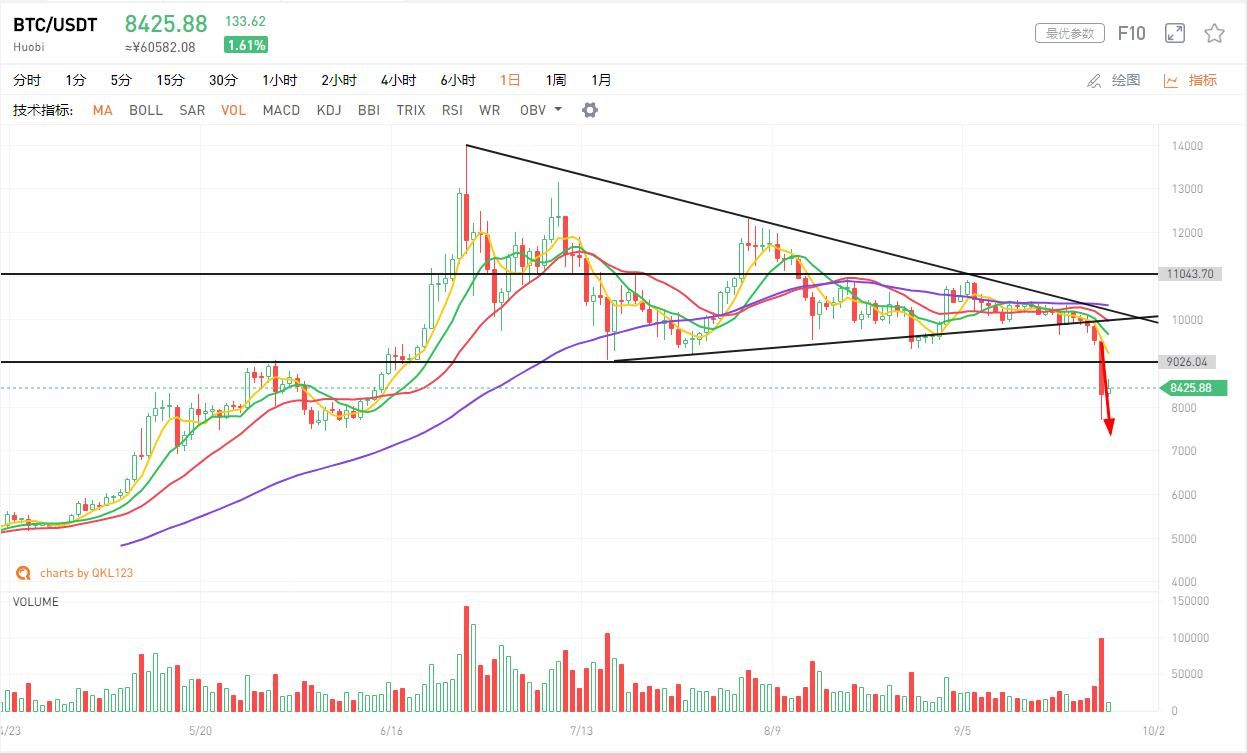Enable the WR indicator
Image resolution: width=1247 pixels, height=753 pixels.
pyautogui.click(x=489, y=110)
